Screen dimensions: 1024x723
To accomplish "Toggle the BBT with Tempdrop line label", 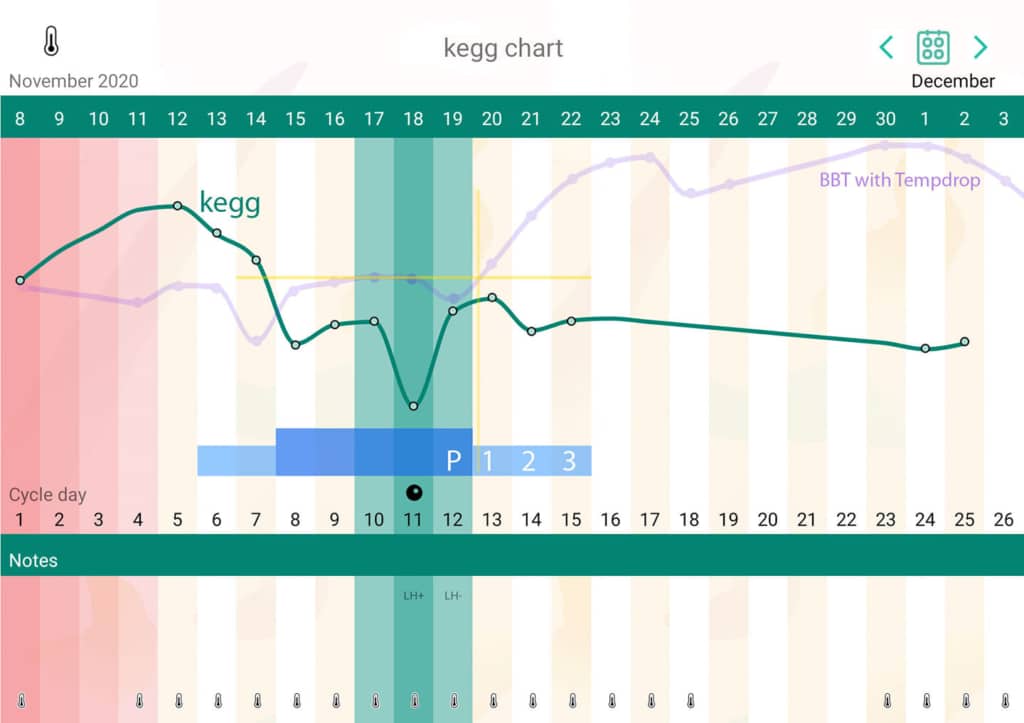I will [899, 181].
